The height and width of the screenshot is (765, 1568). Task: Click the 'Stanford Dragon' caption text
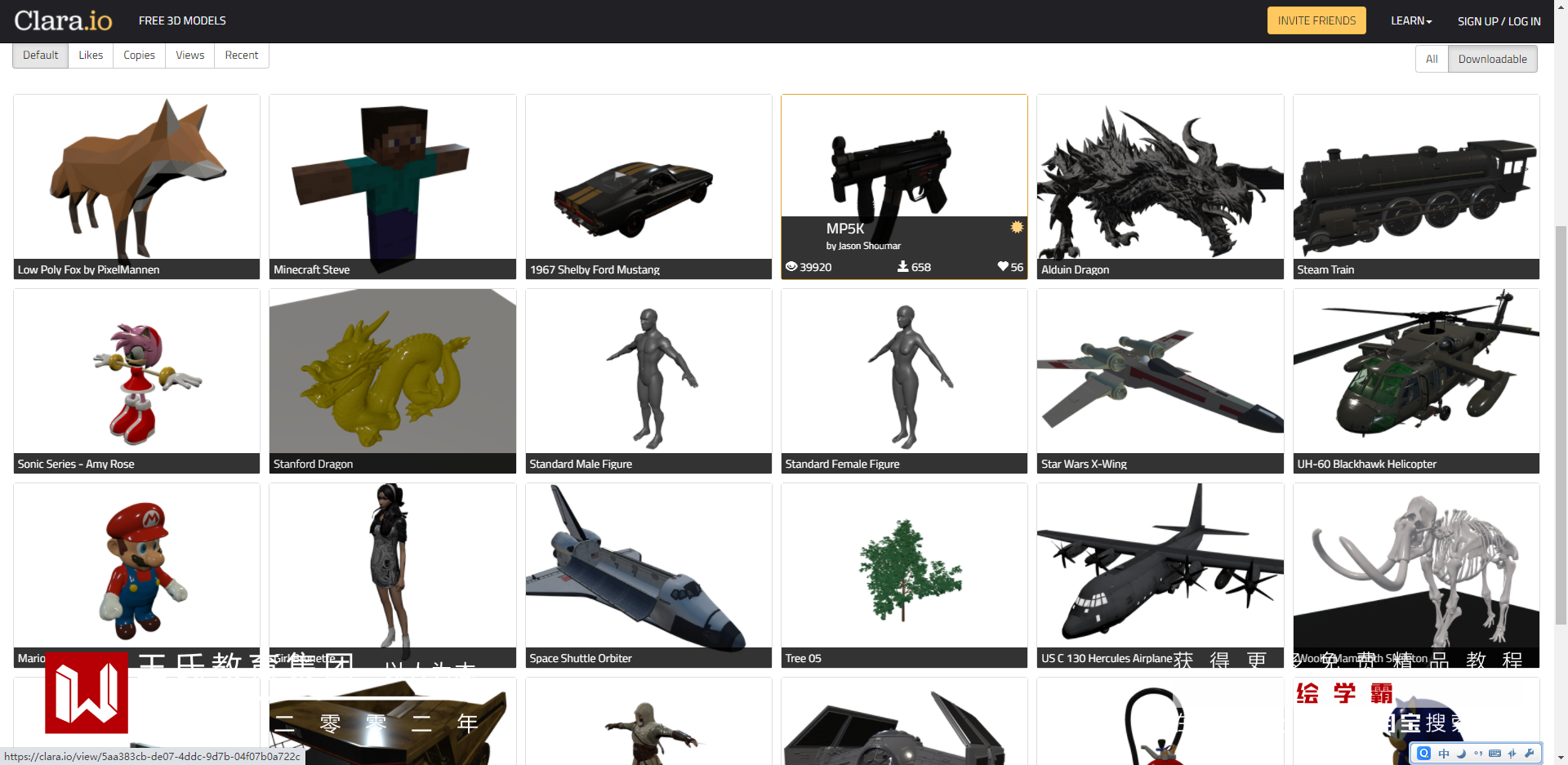coord(313,464)
